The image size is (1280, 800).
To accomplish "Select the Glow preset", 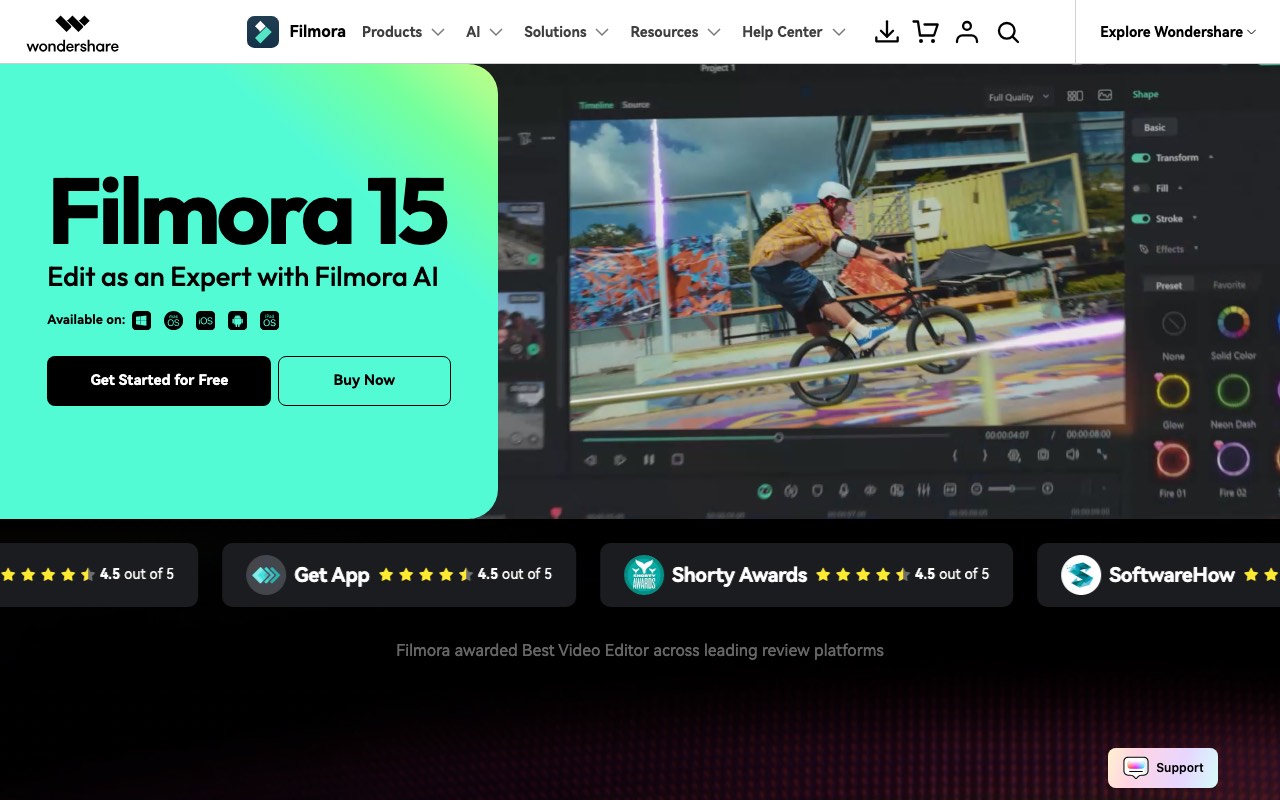I will coord(1173,391).
